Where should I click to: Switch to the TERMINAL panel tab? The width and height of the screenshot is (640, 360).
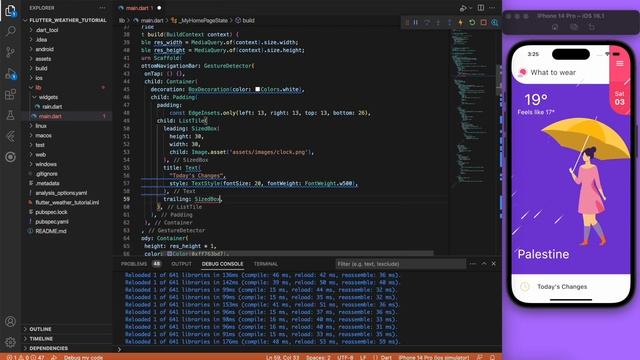[266, 264]
